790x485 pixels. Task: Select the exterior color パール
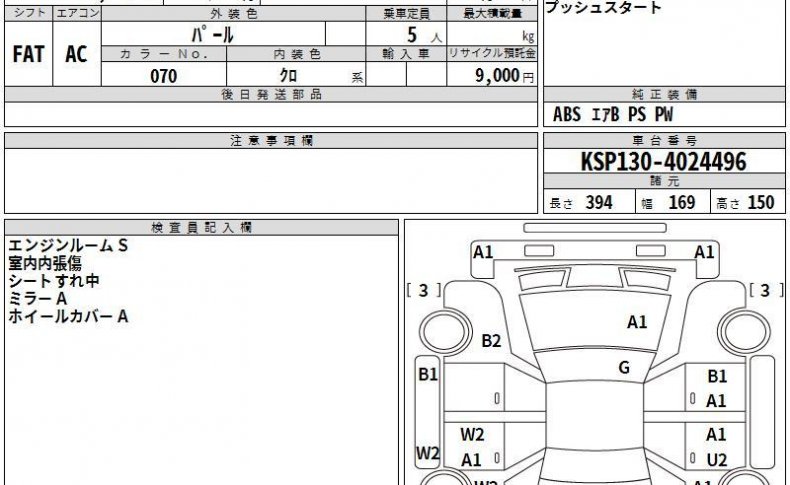coord(212,35)
